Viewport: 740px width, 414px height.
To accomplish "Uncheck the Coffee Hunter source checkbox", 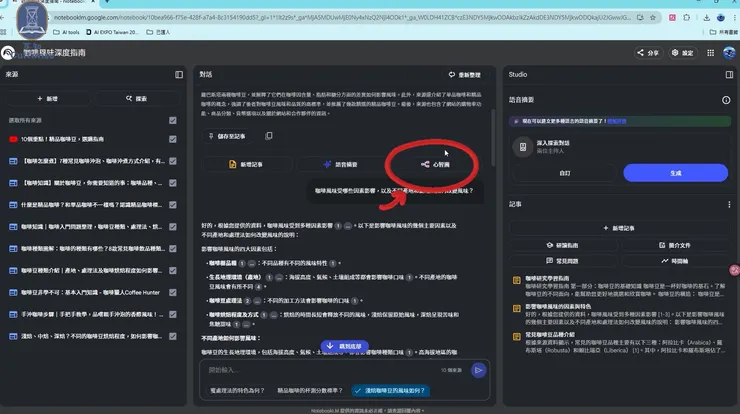I will [x=173, y=292].
